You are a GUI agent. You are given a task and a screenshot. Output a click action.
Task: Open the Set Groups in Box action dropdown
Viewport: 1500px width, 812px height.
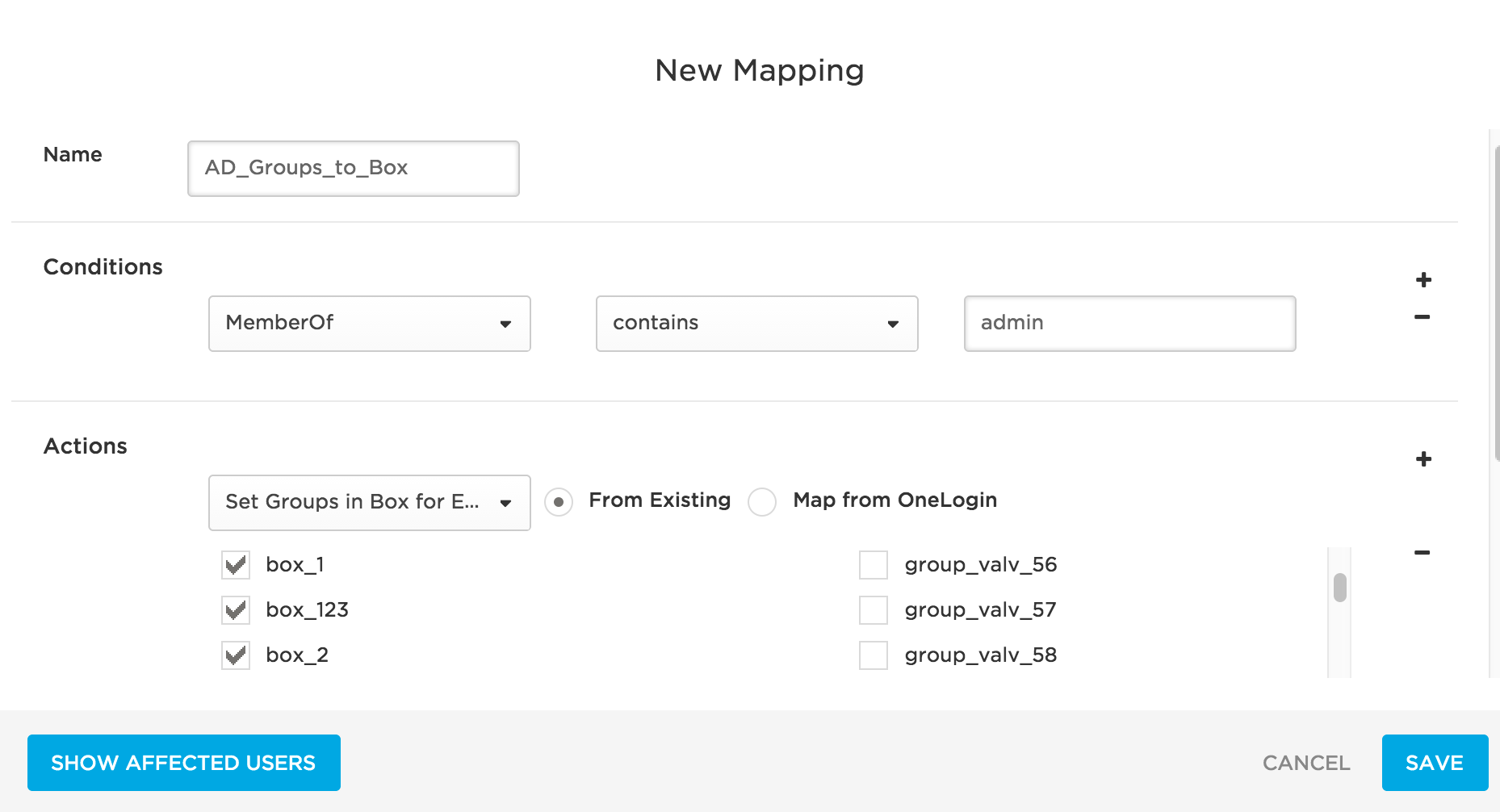coord(370,503)
